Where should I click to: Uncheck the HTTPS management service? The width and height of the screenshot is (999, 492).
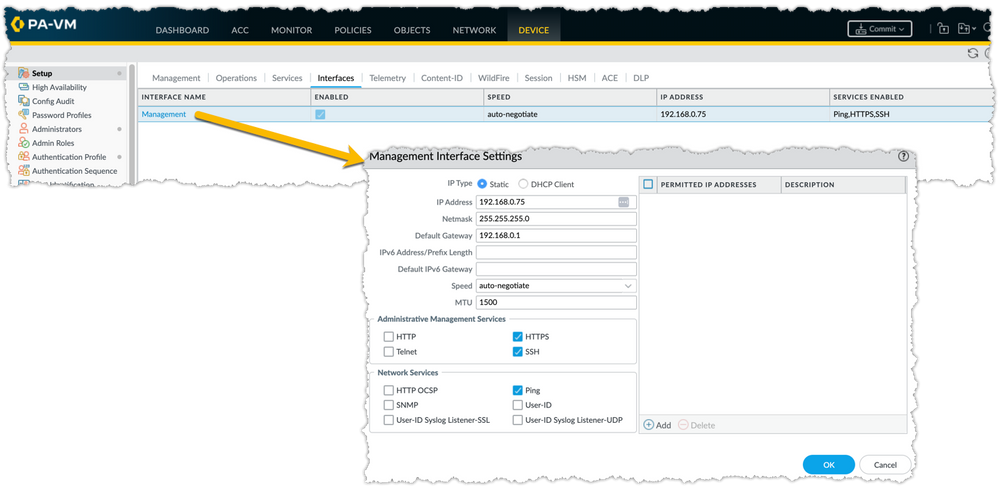pyautogui.click(x=518, y=336)
